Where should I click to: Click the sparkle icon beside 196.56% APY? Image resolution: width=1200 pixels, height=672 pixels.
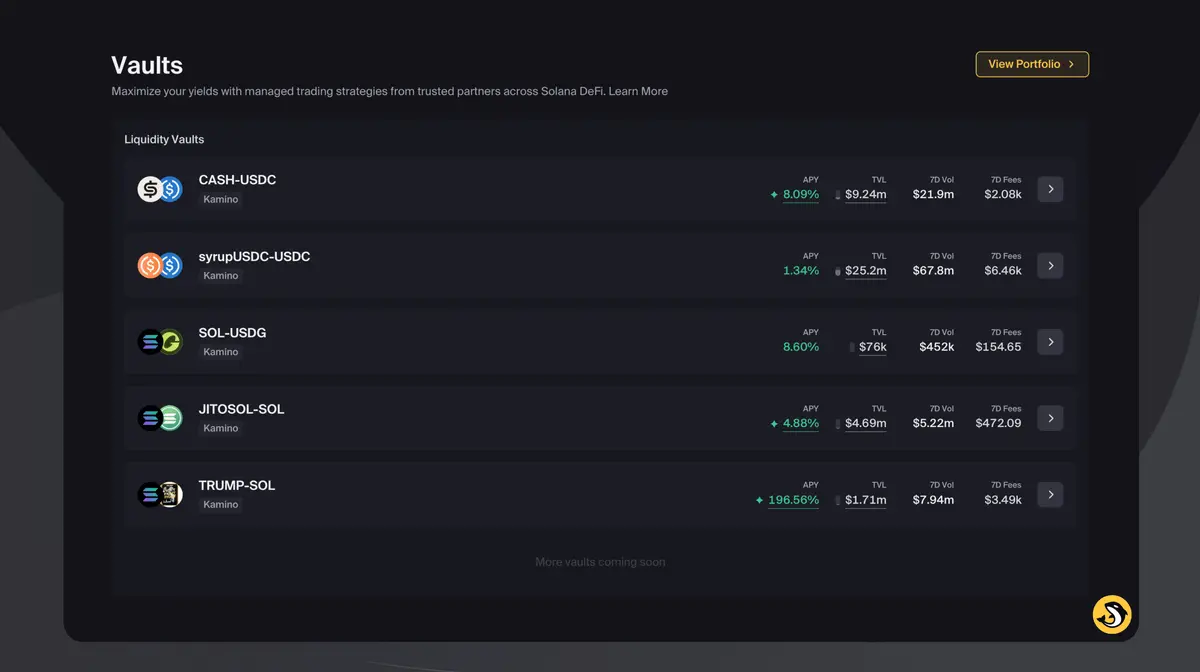pyautogui.click(x=760, y=500)
